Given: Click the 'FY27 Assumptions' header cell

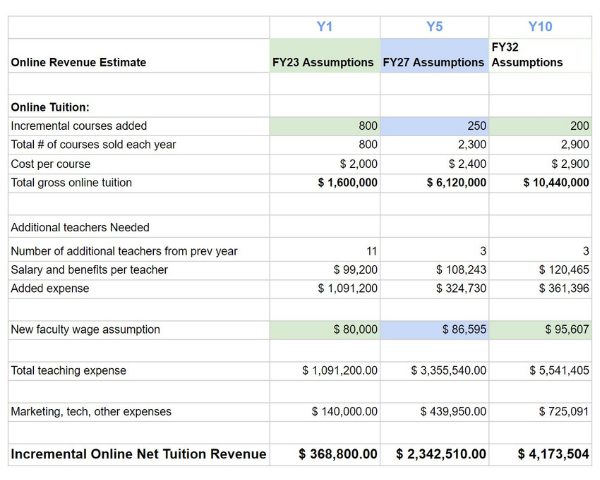Looking at the screenshot, I should click(x=434, y=62).
